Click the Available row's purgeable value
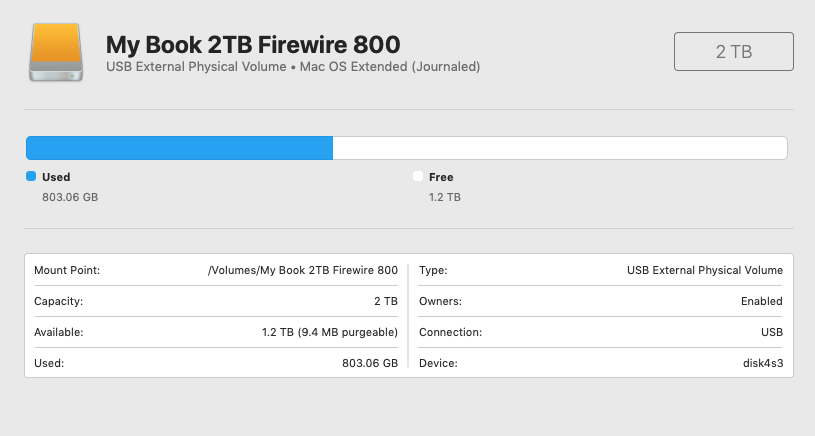The image size is (815, 436). (329, 332)
